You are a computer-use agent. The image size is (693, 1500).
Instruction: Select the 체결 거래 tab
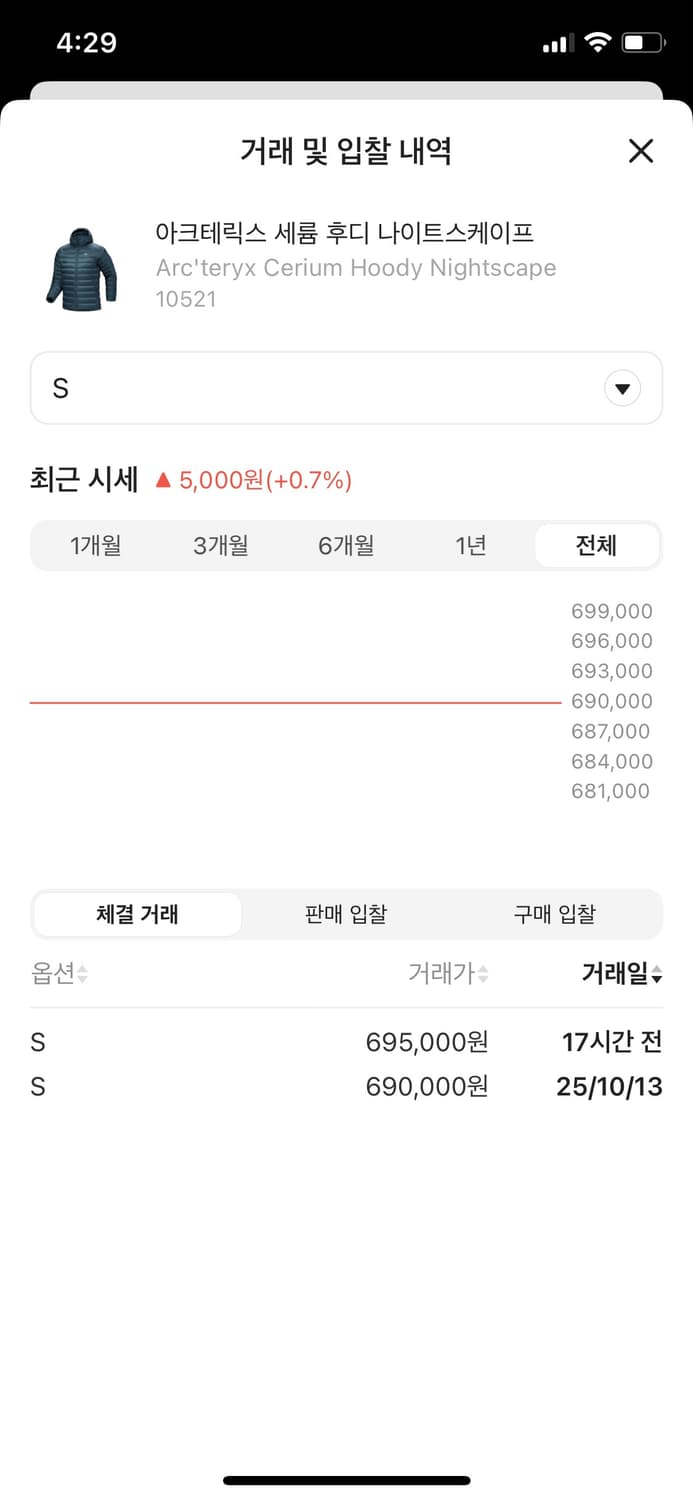[x=138, y=913]
